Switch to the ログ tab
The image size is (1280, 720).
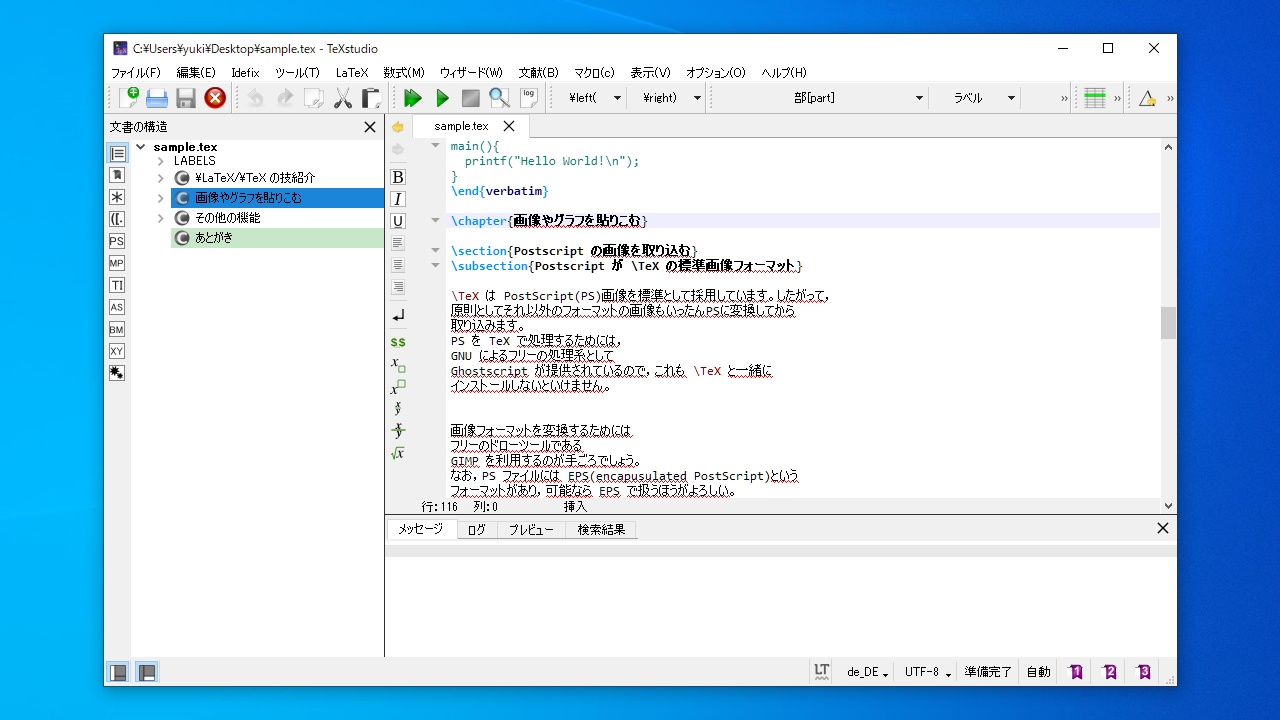point(476,530)
